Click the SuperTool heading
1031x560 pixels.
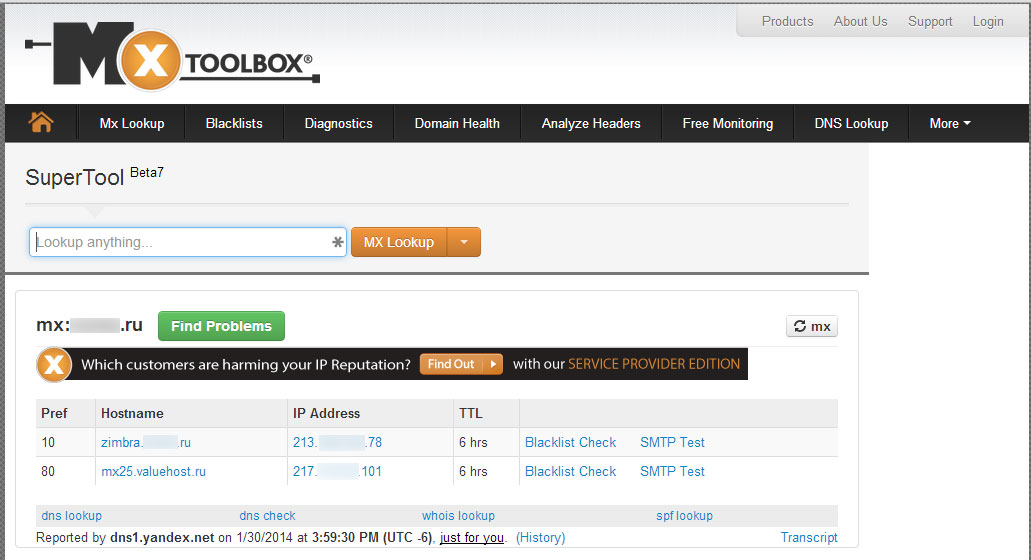point(74,177)
